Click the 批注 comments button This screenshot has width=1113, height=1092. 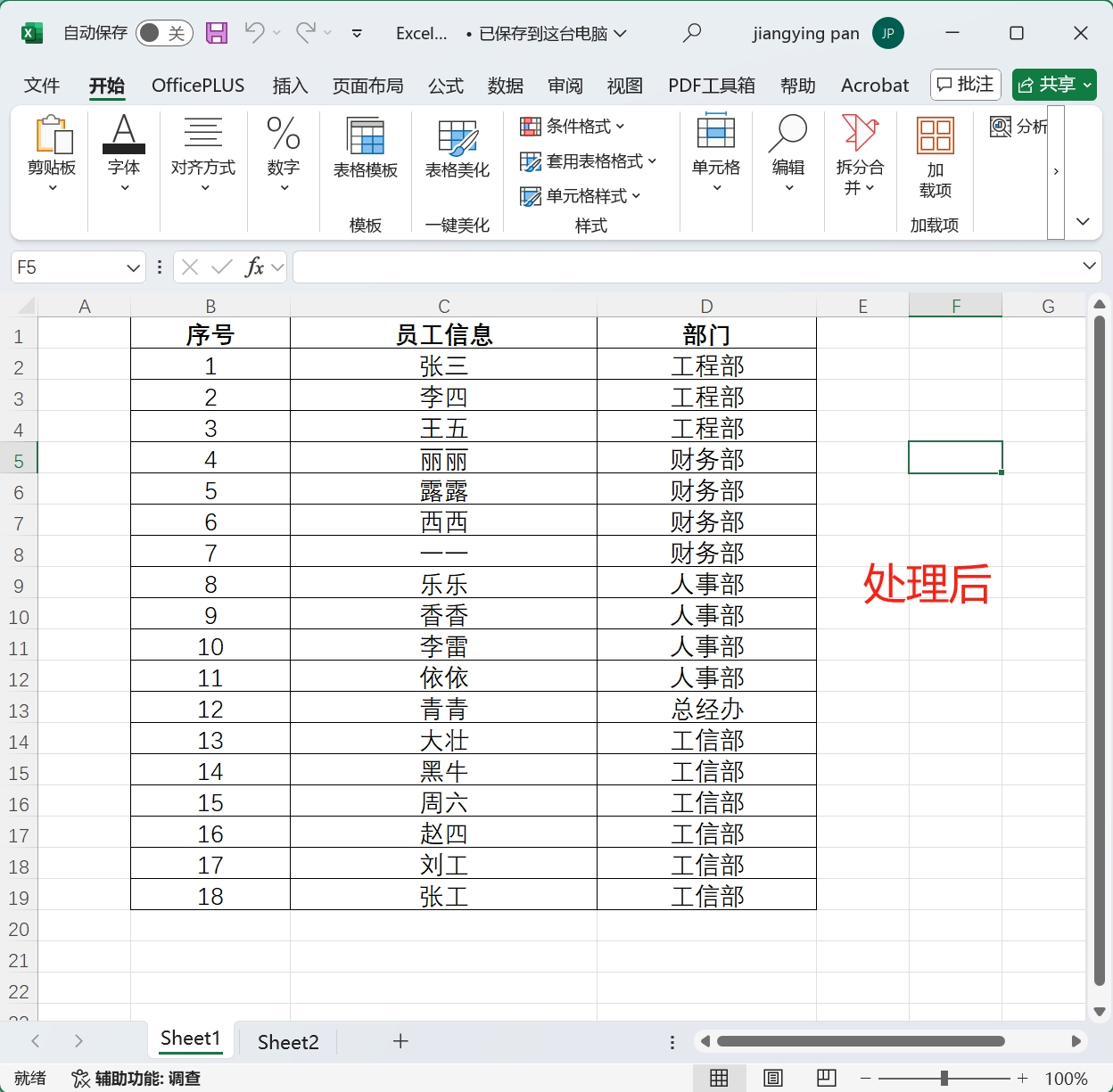965,85
